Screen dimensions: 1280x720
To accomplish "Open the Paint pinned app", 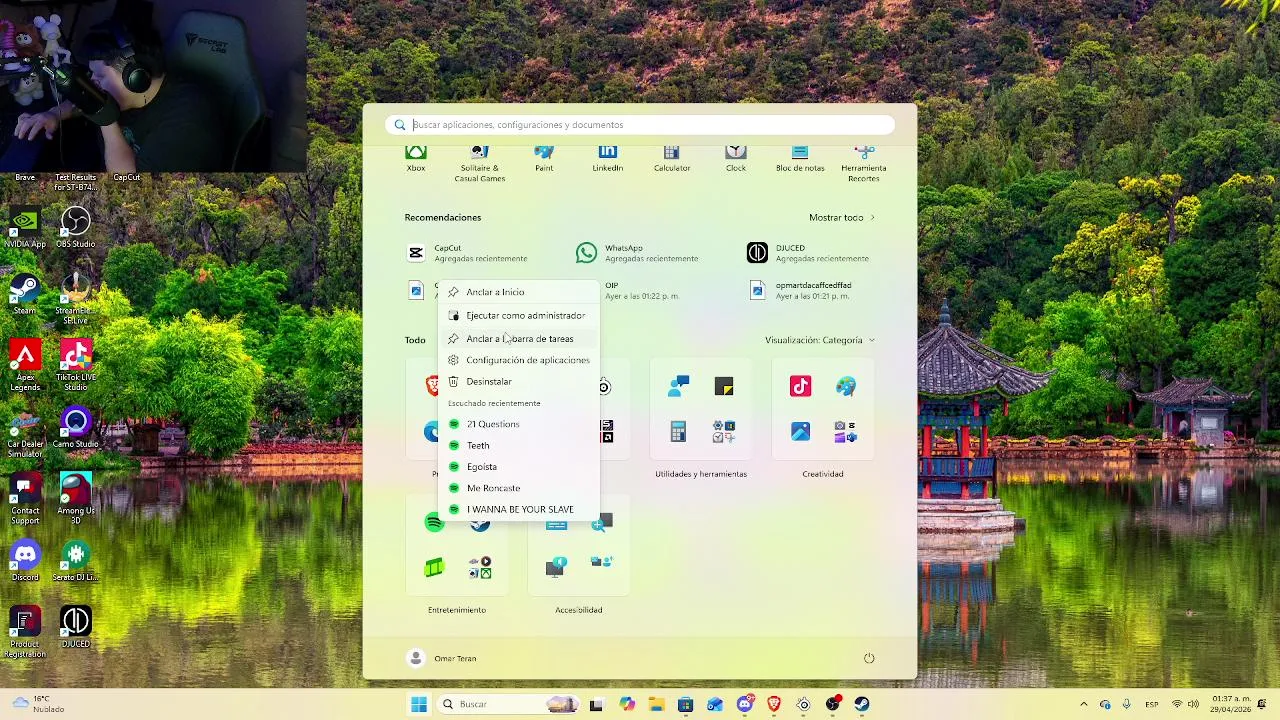I will (544, 159).
